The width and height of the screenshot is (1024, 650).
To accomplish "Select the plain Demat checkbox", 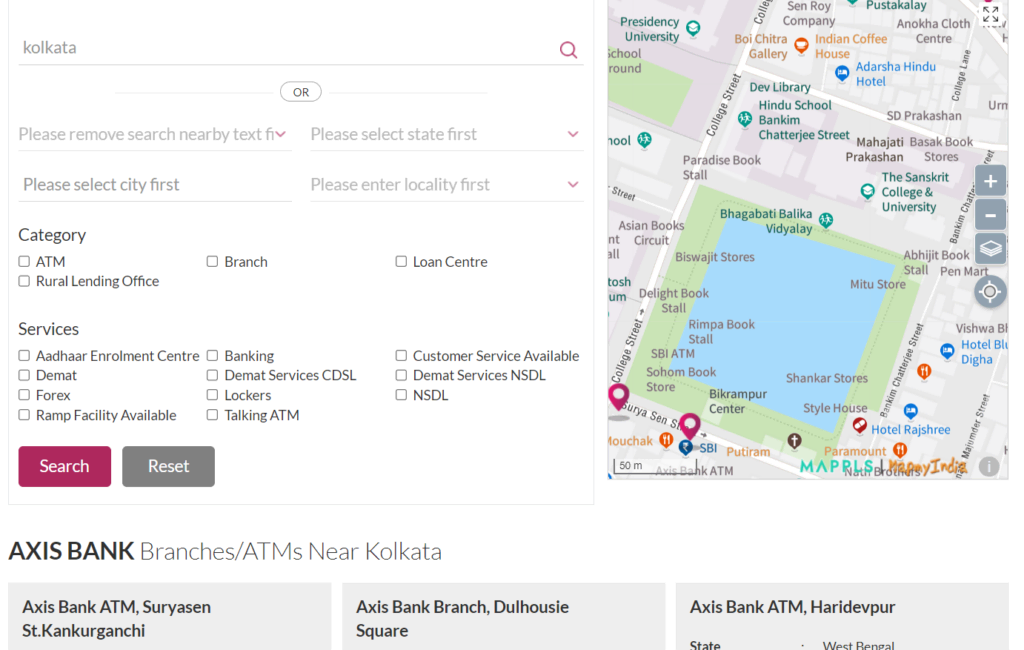I will pyautogui.click(x=24, y=375).
